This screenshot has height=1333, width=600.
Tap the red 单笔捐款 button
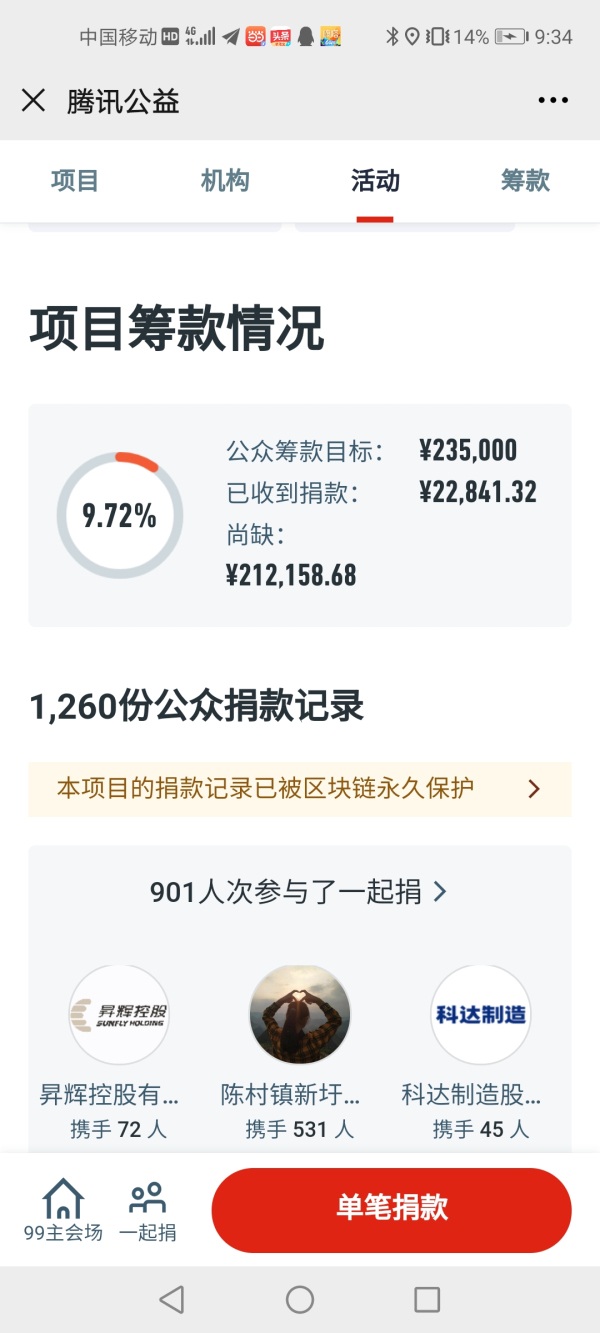[391, 1209]
